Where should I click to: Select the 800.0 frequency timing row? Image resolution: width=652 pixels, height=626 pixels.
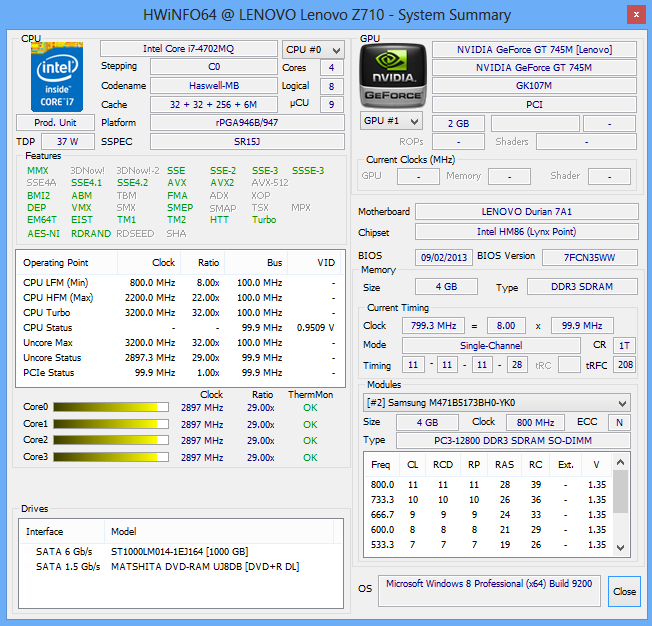(489, 485)
